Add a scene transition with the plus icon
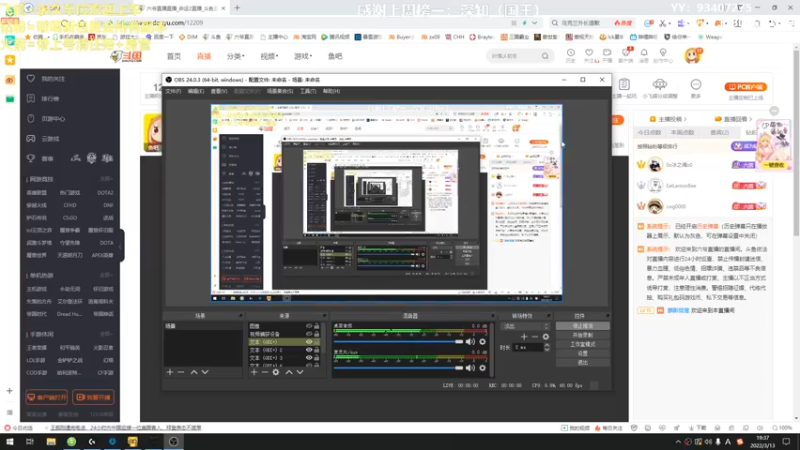The height and width of the screenshot is (450, 800). click(524, 337)
